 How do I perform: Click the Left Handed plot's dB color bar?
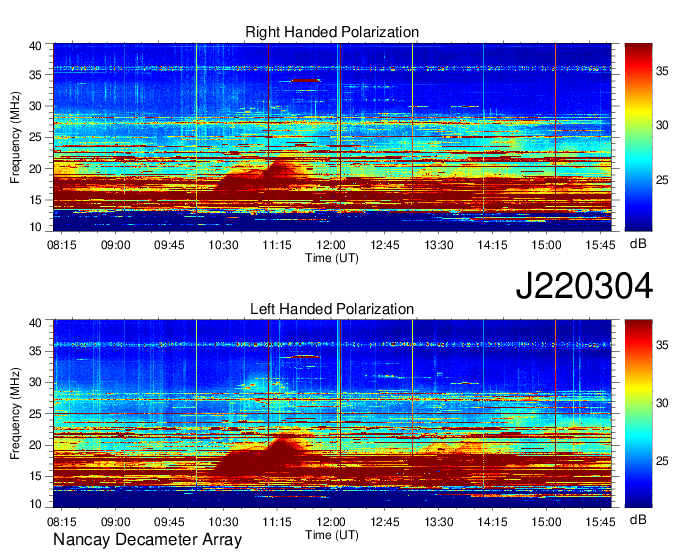click(x=638, y=414)
